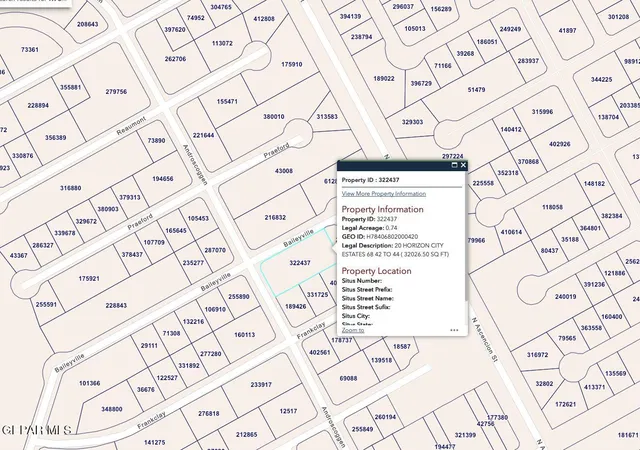Select parcel 175921 on the map

89,278
